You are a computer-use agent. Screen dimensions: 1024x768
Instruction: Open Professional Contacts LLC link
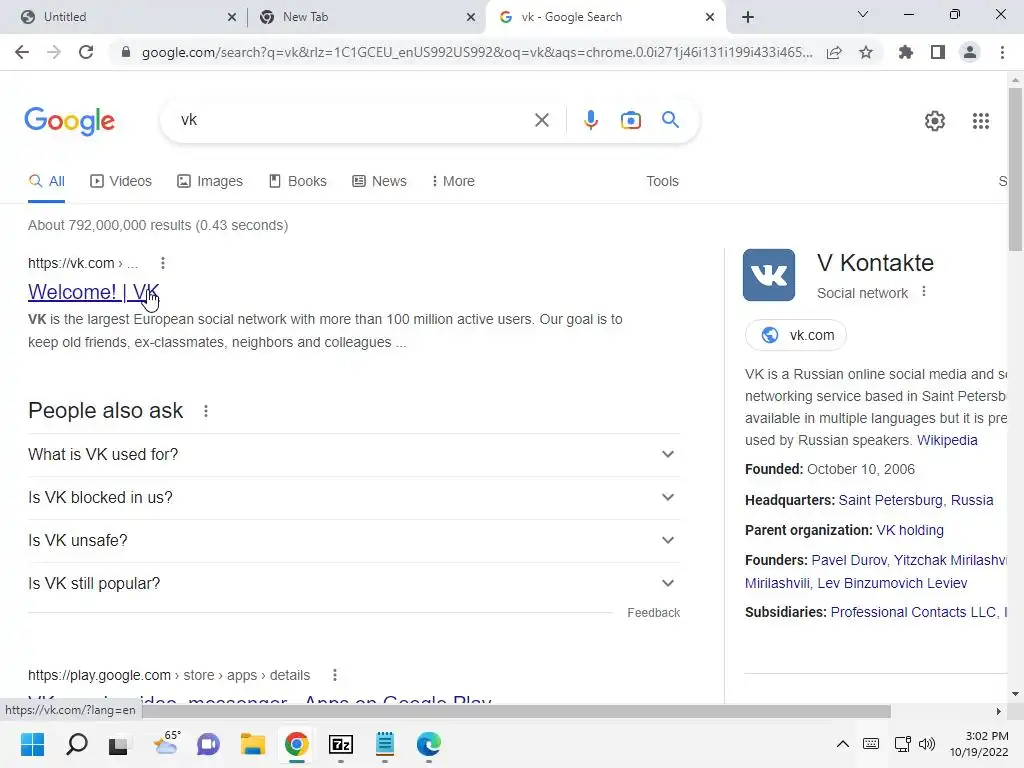click(x=913, y=613)
